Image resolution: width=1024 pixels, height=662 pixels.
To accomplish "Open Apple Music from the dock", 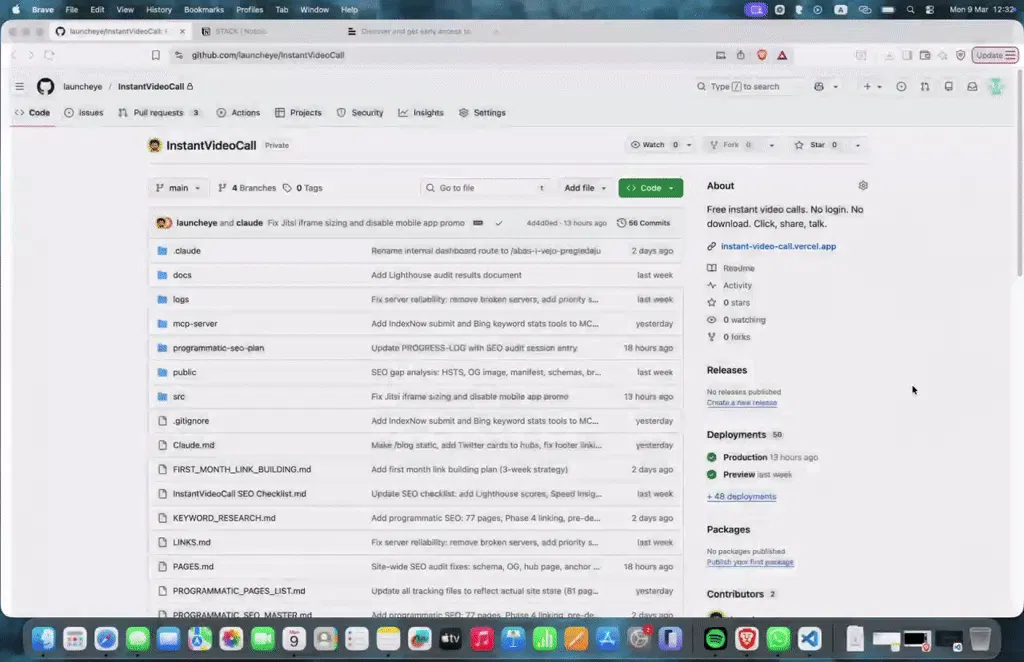I will click(x=482, y=638).
